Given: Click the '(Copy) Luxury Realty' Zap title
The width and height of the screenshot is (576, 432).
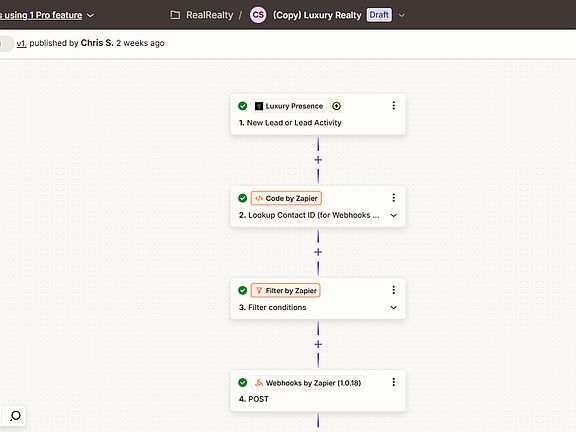Looking at the screenshot, I should point(317,15).
